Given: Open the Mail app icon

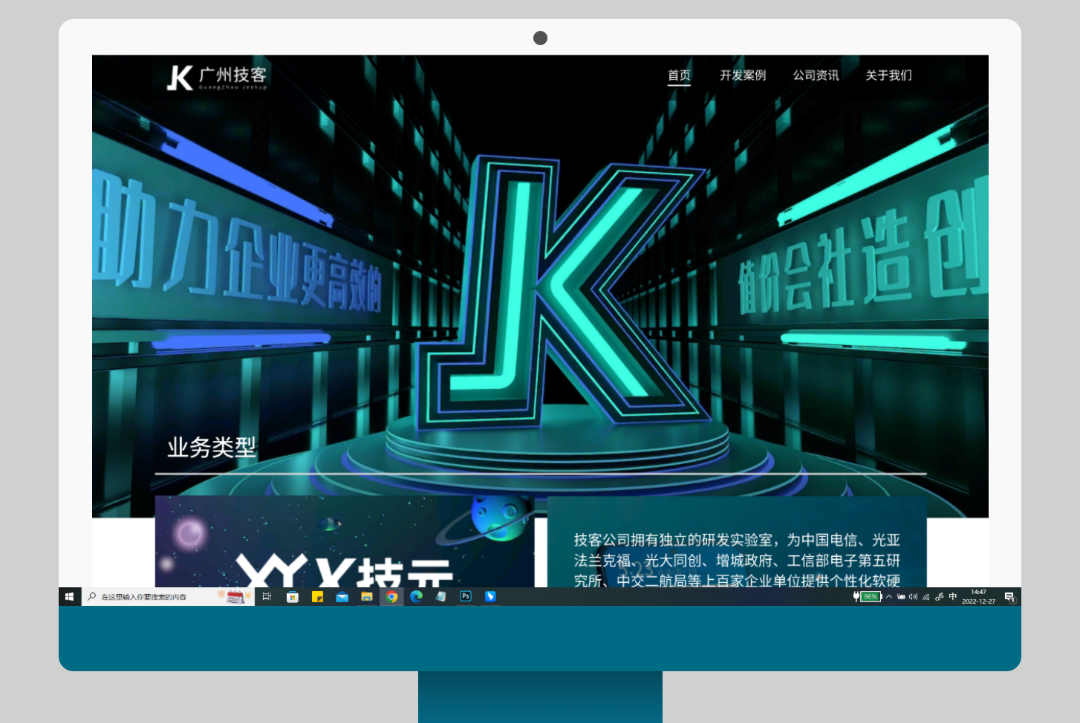Looking at the screenshot, I should click(x=342, y=597).
